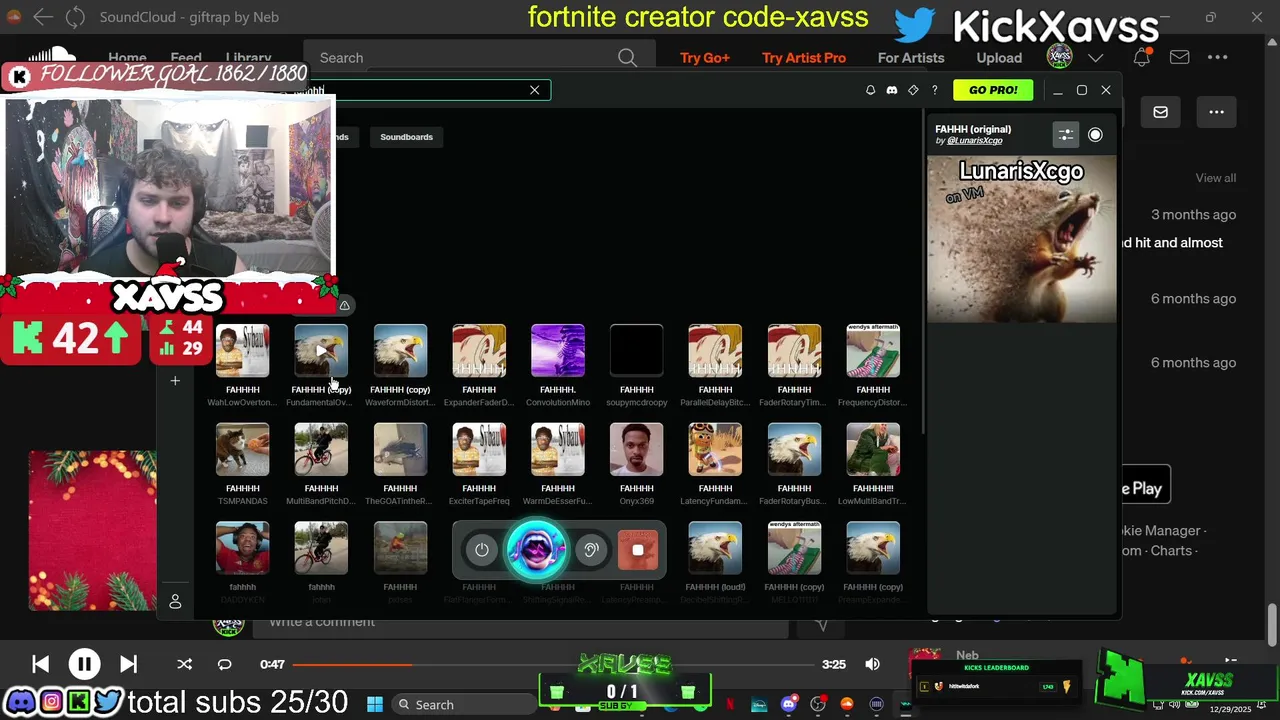This screenshot has height=720, width=1280.
Task: Skip to previous track in SoundCloud player
Action: [40, 664]
